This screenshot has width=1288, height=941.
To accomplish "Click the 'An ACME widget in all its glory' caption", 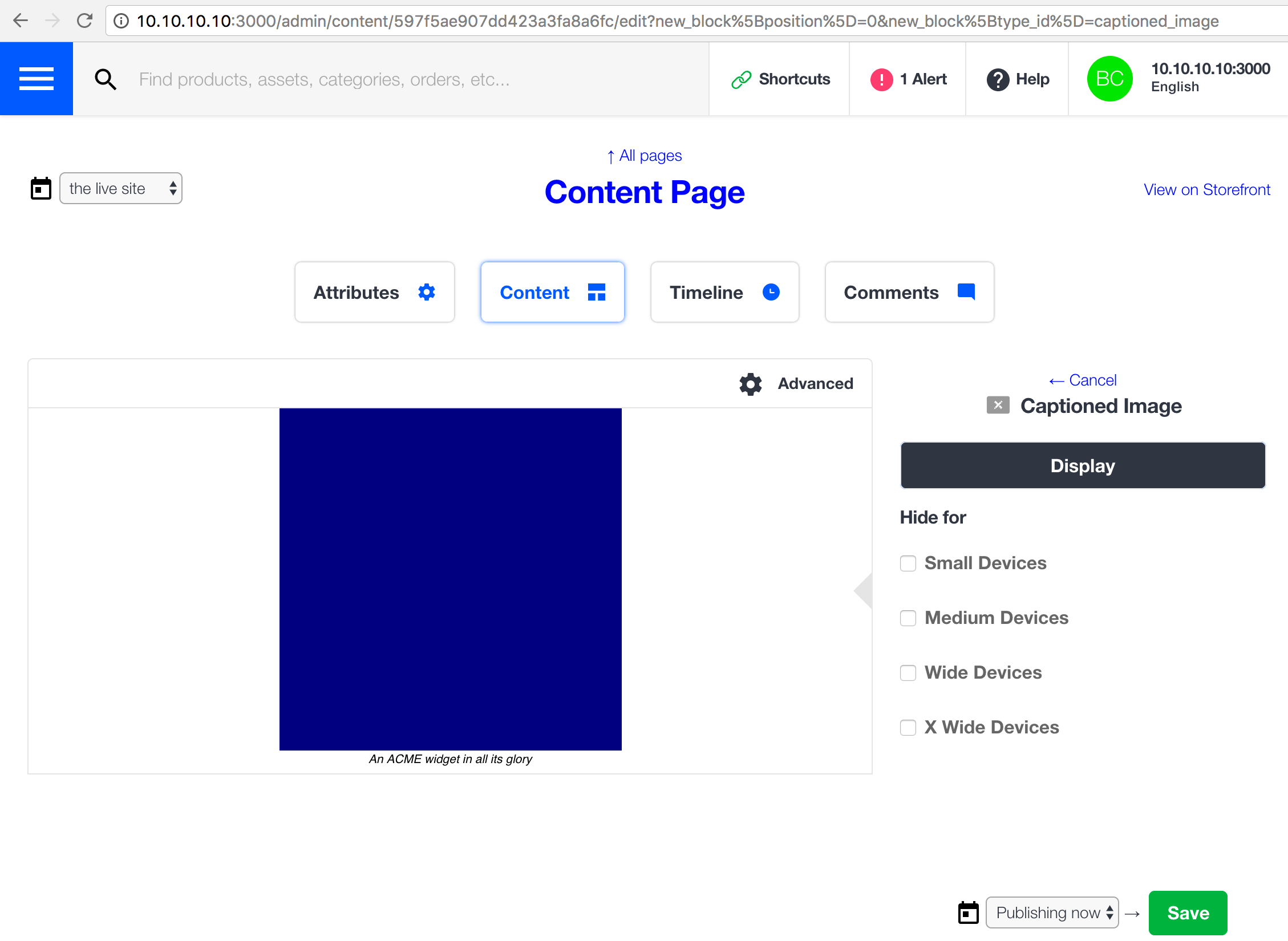I will point(451,759).
